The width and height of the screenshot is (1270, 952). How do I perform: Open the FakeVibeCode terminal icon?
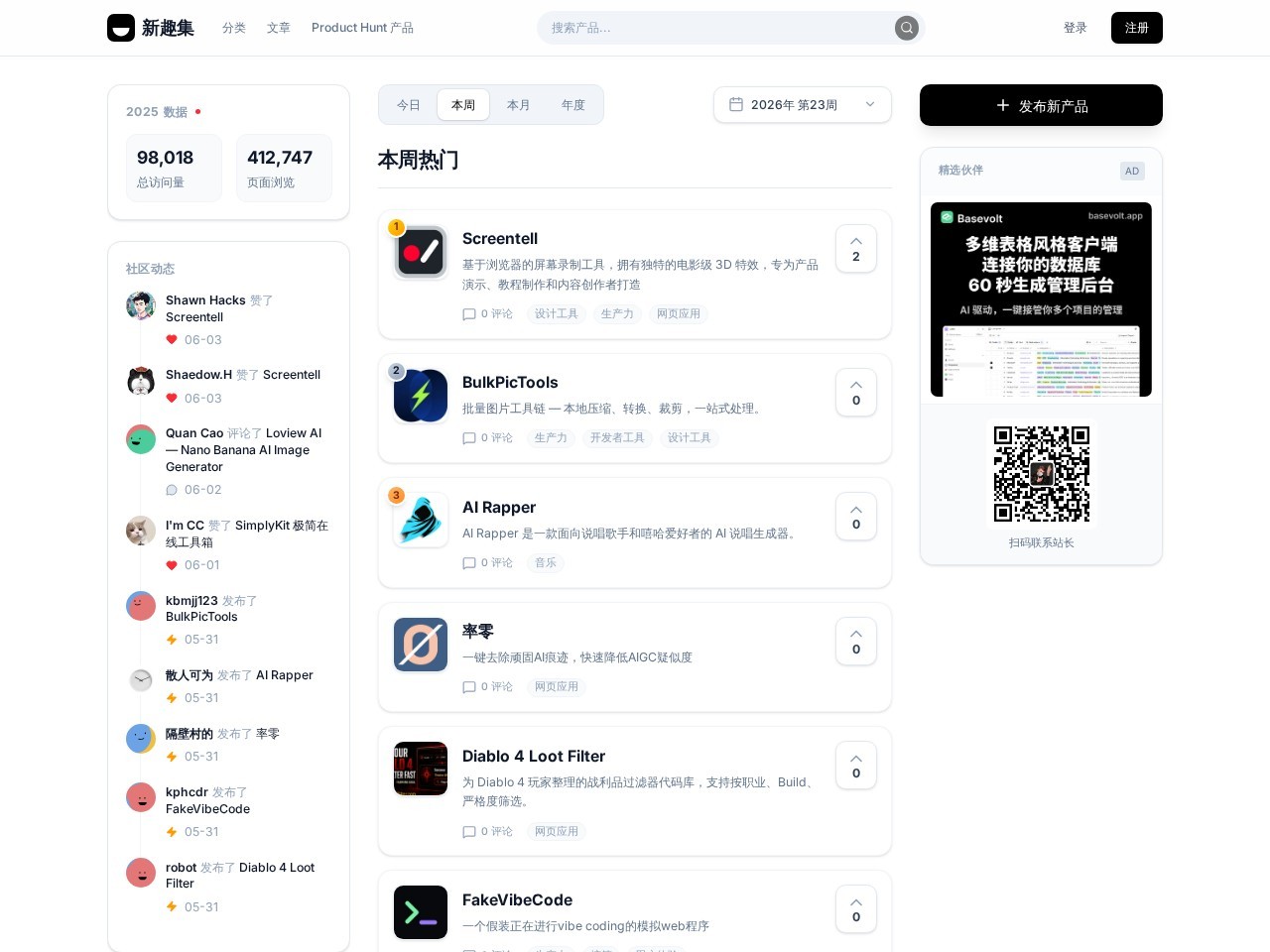pos(421,912)
